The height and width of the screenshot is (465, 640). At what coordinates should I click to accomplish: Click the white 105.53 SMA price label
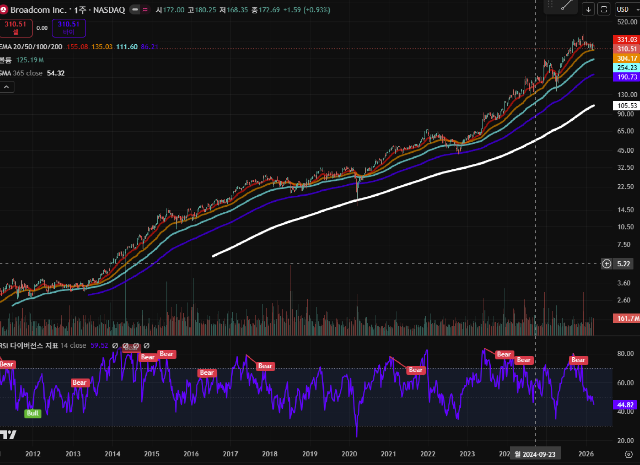tap(627, 106)
